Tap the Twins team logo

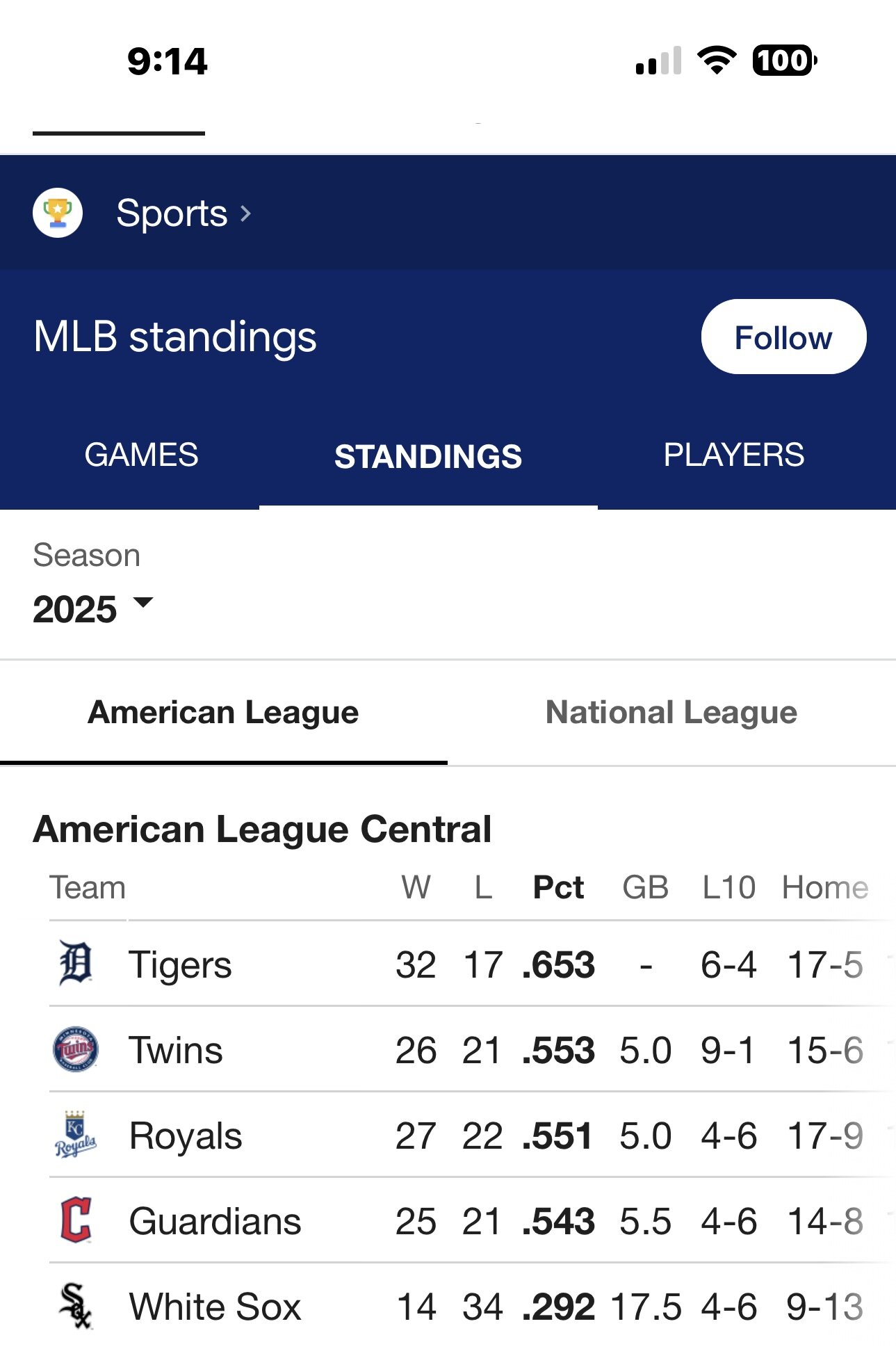tap(76, 1049)
